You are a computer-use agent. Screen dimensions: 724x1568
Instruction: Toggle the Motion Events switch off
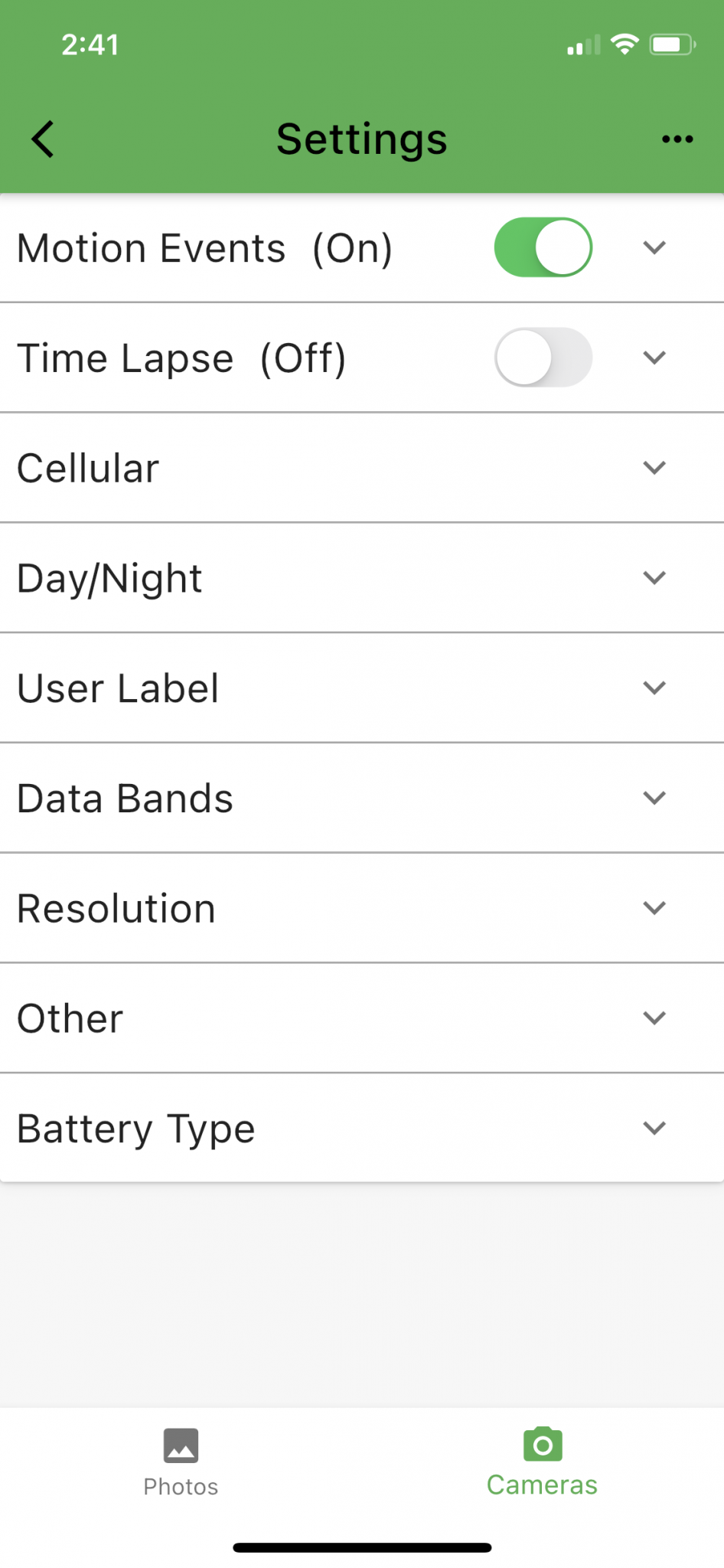[x=543, y=247]
